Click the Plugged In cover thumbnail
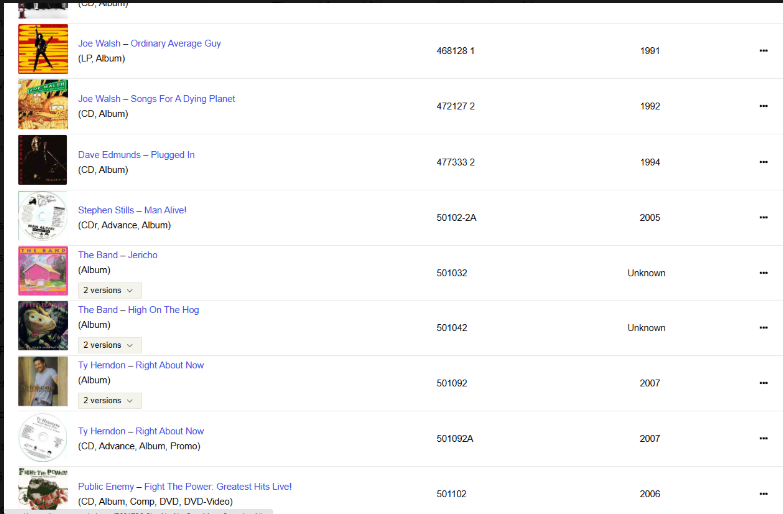Image resolution: width=783 pixels, height=514 pixels. (43, 160)
